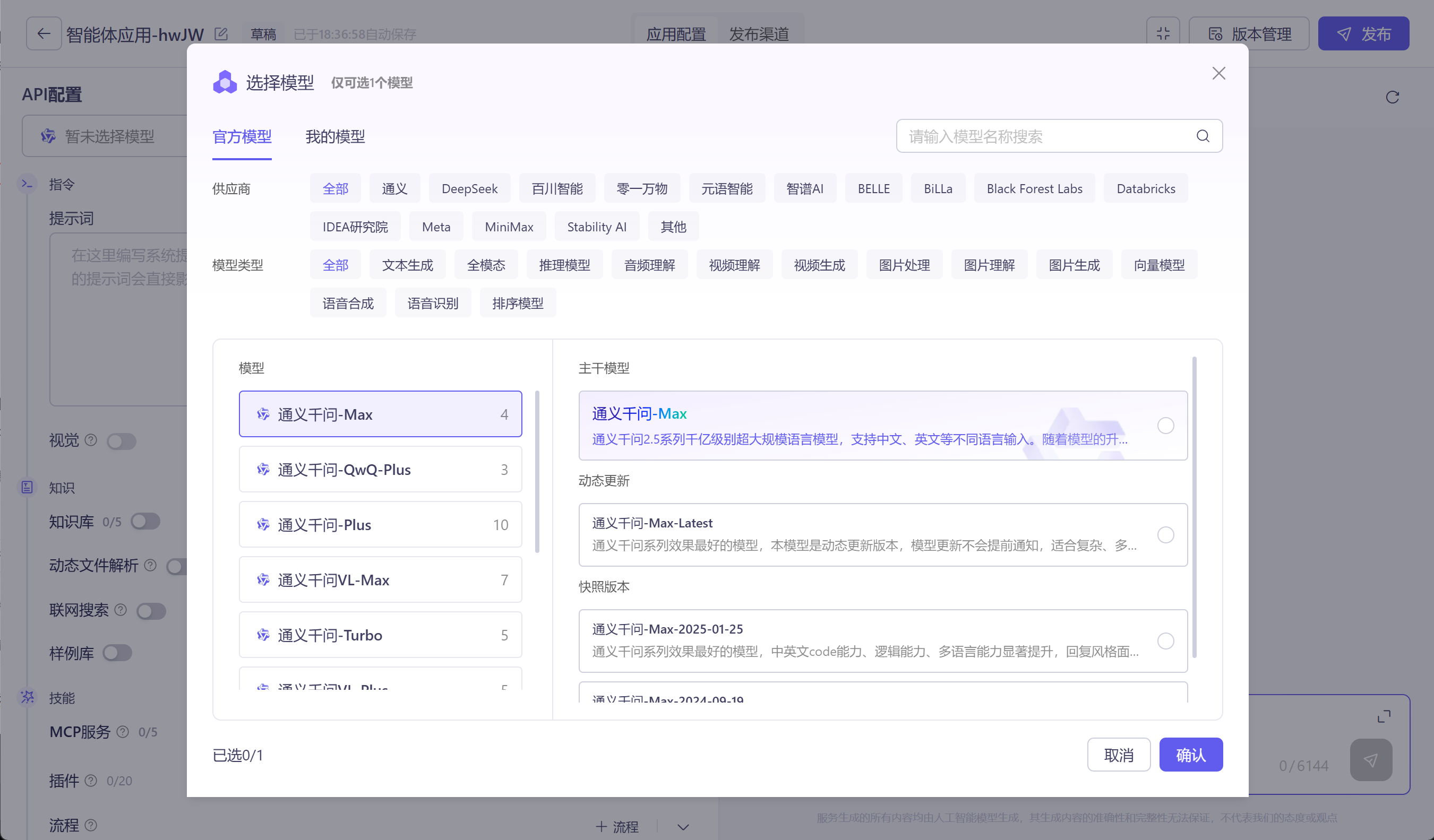Image resolution: width=1434 pixels, height=840 pixels.
Task: Click the collapse fullscreen icon
Action: pyautogui.click(x=1163, y=33)
